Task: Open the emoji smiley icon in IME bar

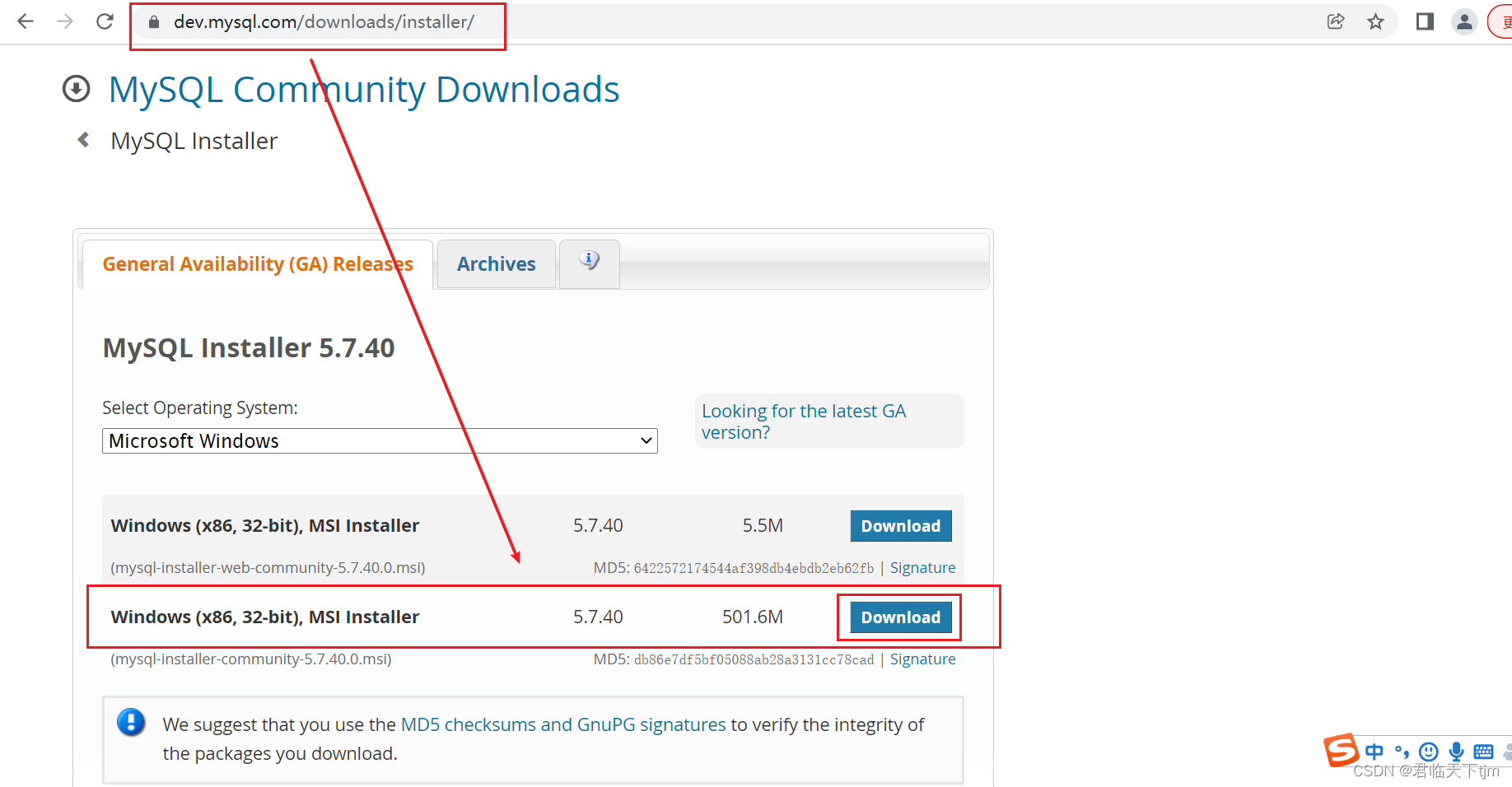Action: (x=1429, y=751)
